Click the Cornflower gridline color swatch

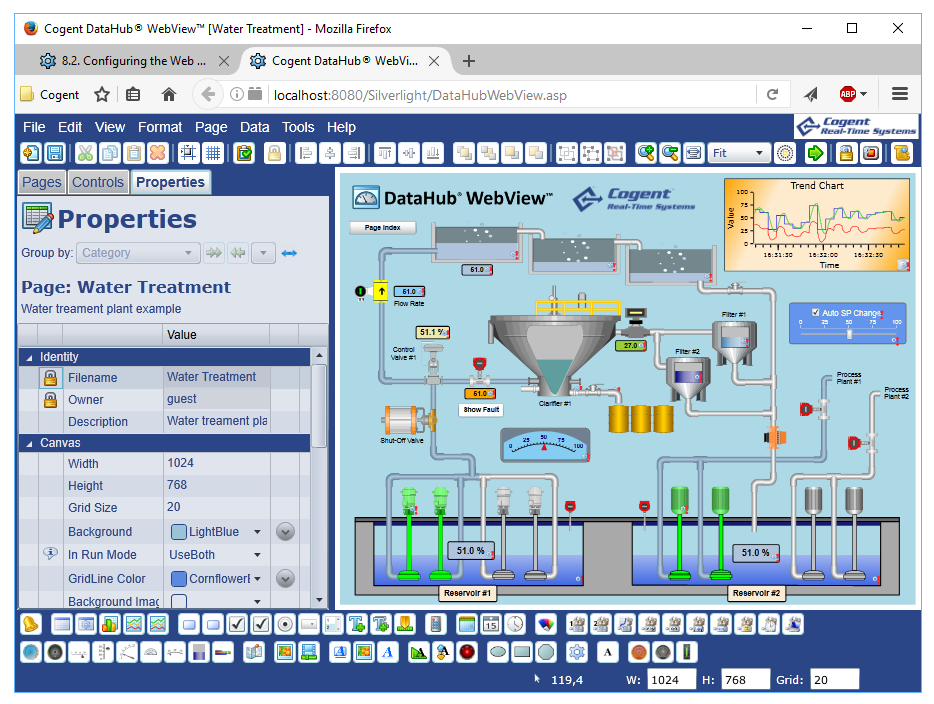coord(178,579)
